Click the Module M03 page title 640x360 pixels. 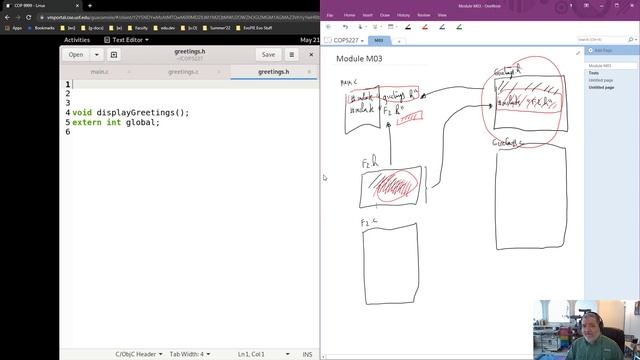tap(359, 59)
